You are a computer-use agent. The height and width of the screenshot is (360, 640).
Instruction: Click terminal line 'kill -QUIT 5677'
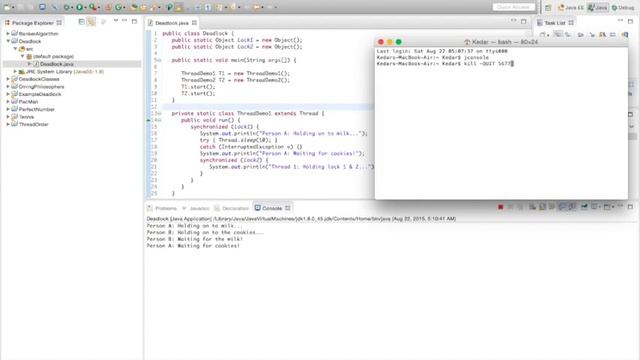(488, 64)
